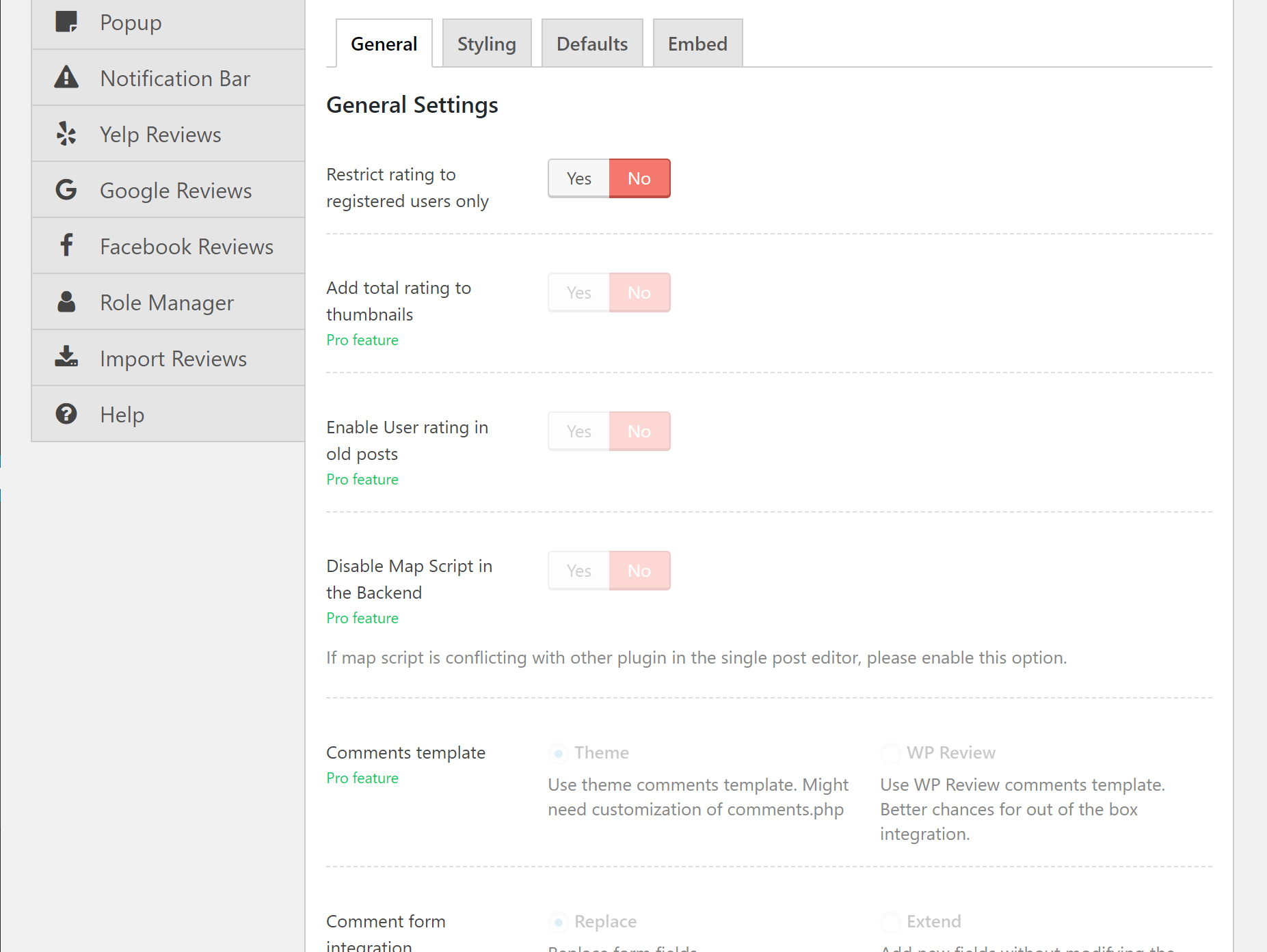Select the Notification Bar icon
Viewport: 1267px width, 952px height.
pos(66,78)
